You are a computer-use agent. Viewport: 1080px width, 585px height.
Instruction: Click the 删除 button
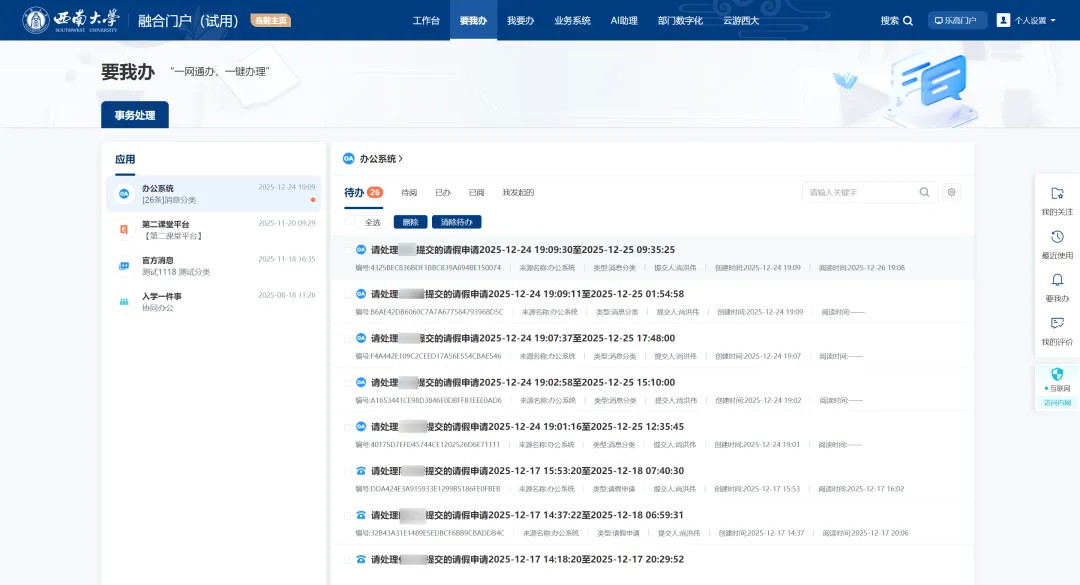coord(410,222)
